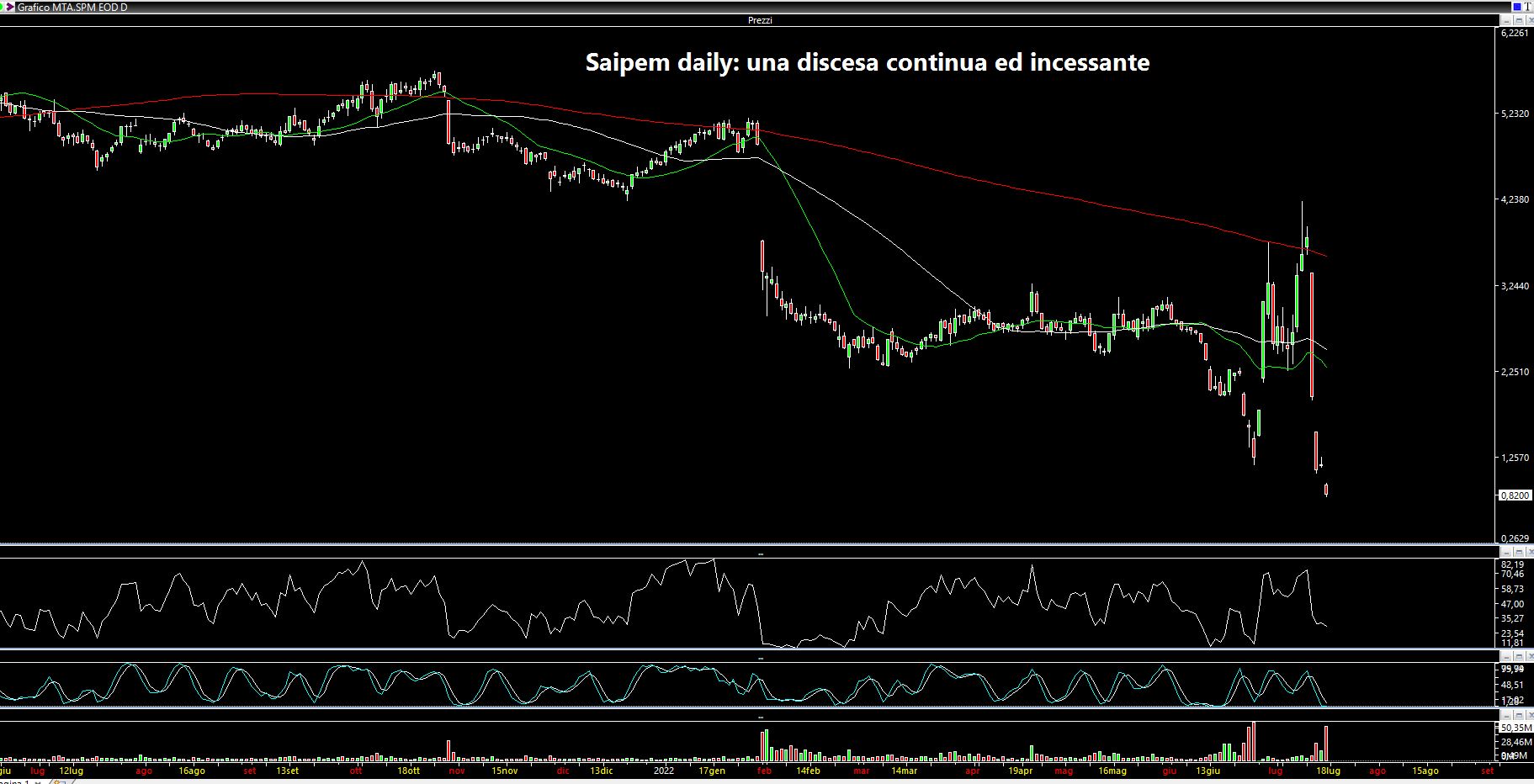The width and height of the screenshot is (1534, 784).
Task: Click the 16ago date marker
Action: pyautogui.click(x=191, y=771)
